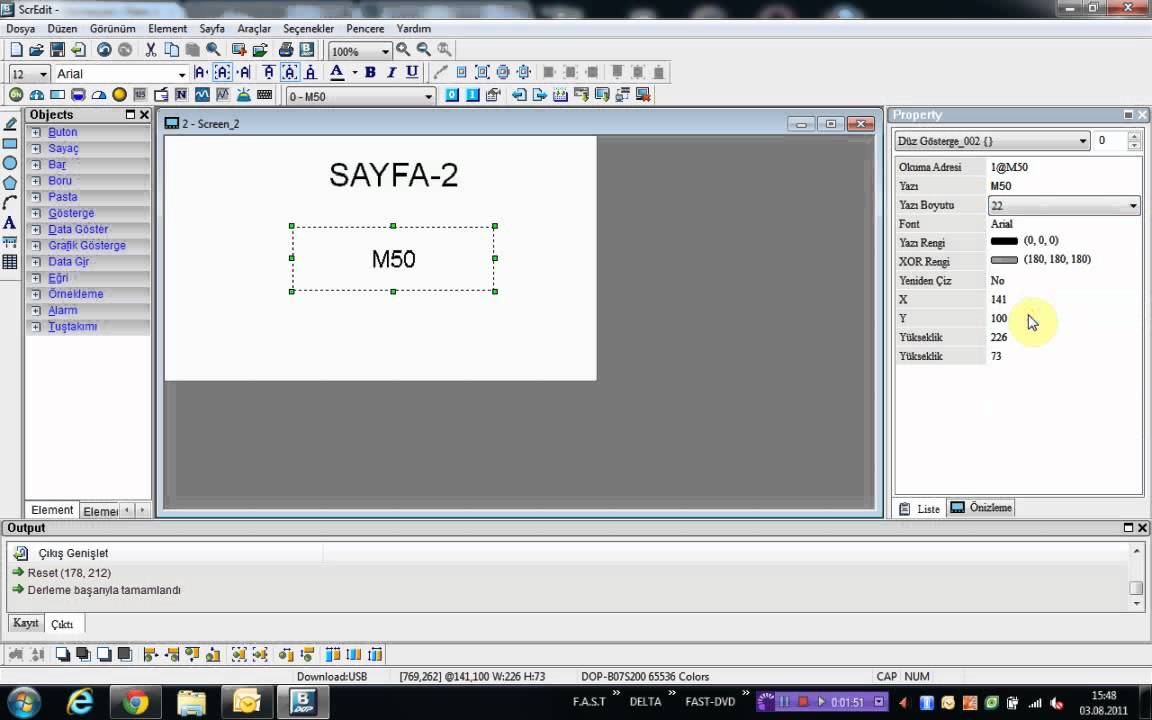Select the table grid tool in sidebar
The width and height of the screenshot is (1152, 720).
coord(10,262)
